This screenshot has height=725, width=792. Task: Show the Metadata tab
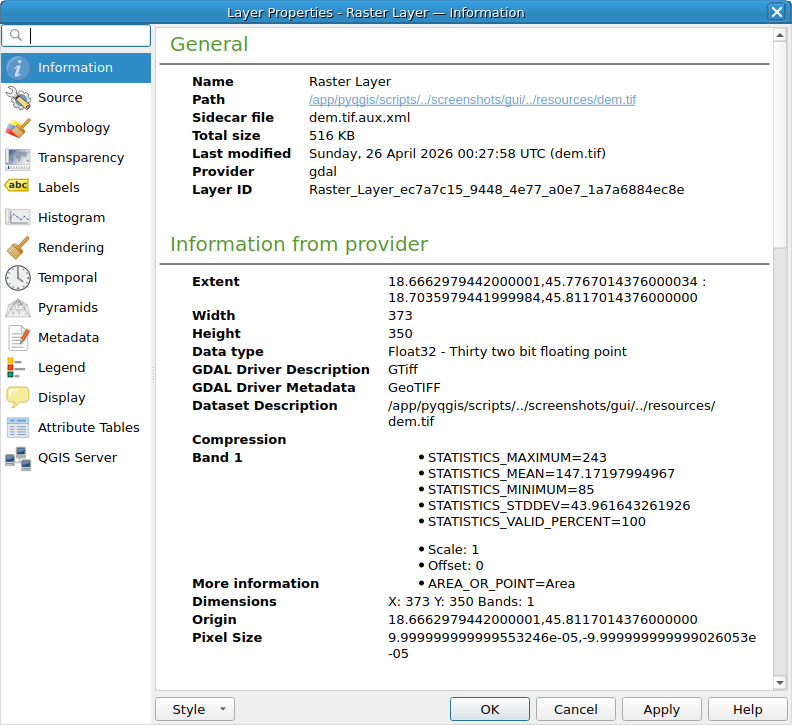(x=76, y=337)
